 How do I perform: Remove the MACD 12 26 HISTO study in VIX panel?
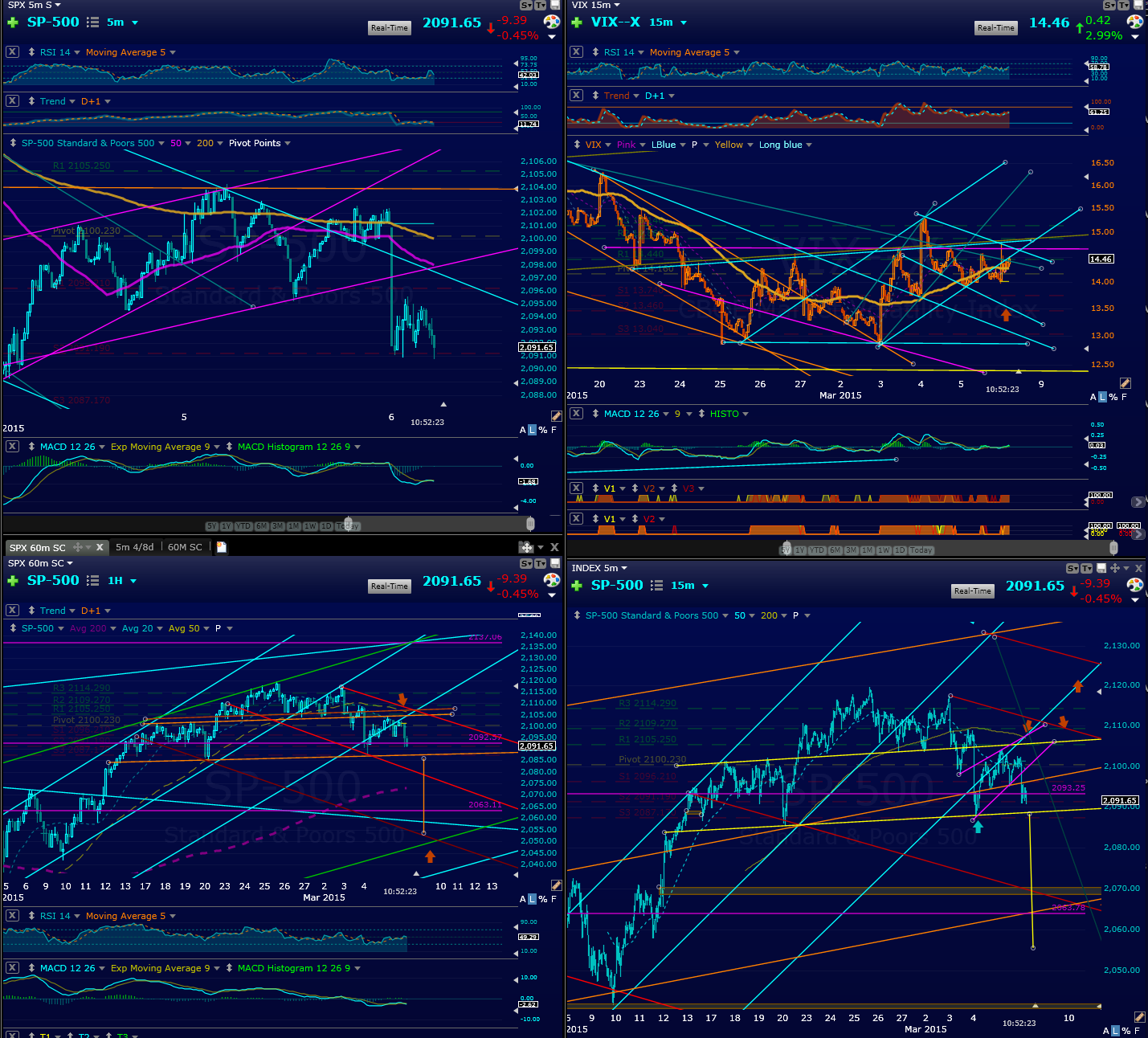(576, 413)
